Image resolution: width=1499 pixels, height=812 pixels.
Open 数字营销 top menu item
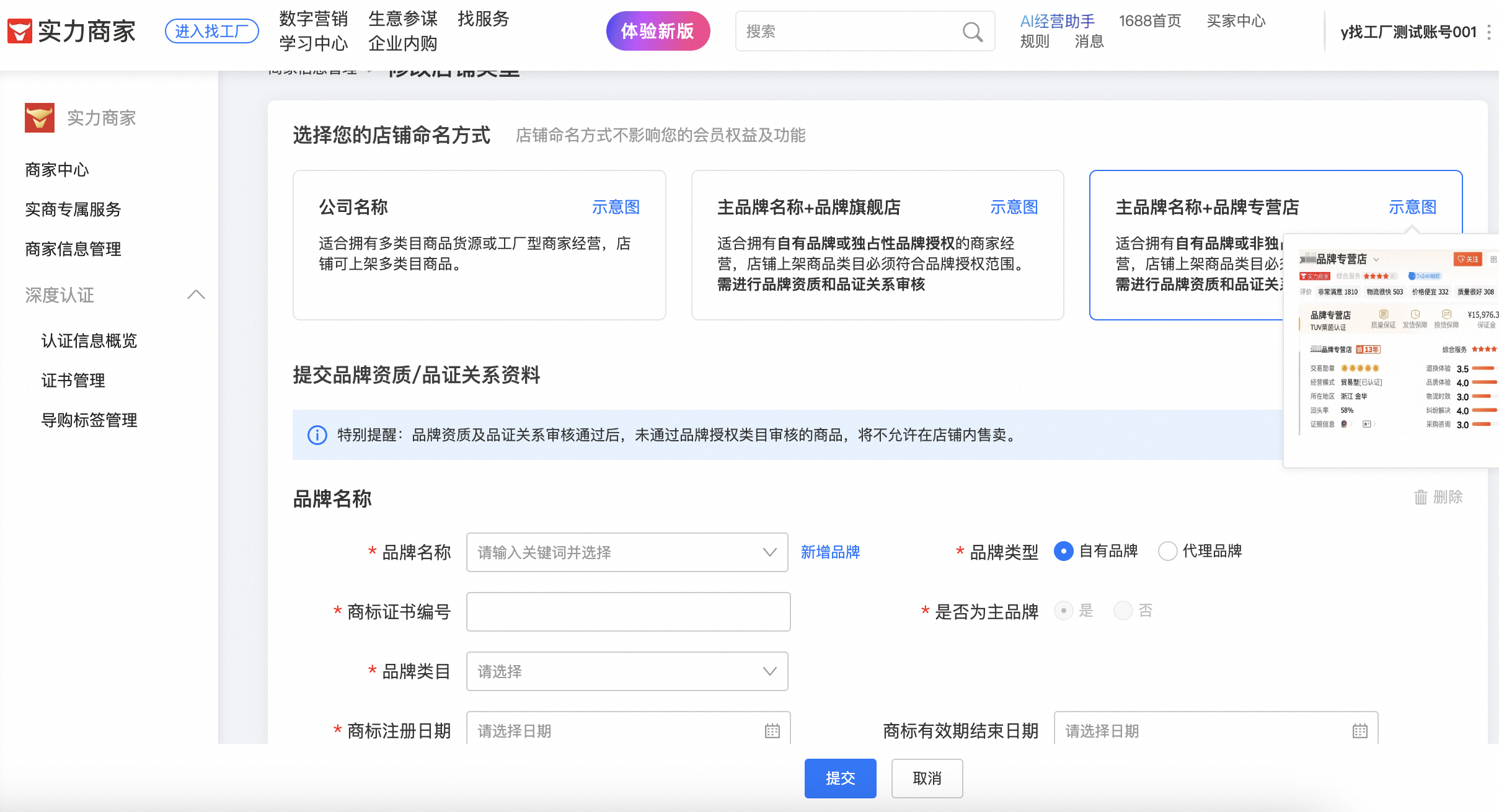point(313,19)
